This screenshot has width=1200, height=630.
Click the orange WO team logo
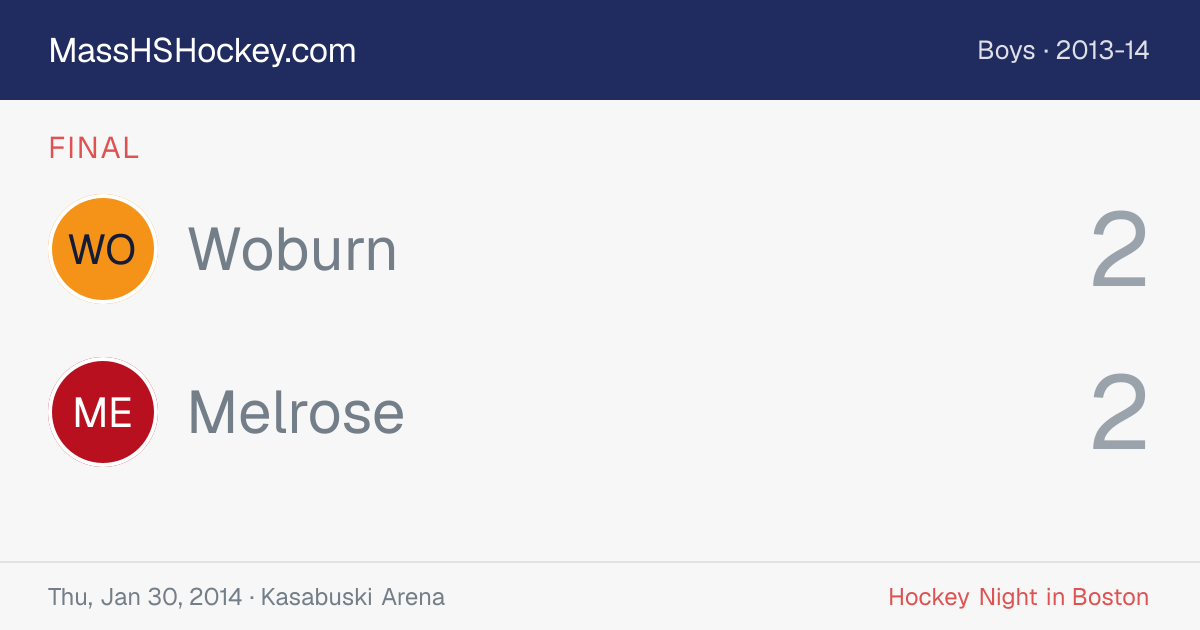click(103, 249)
